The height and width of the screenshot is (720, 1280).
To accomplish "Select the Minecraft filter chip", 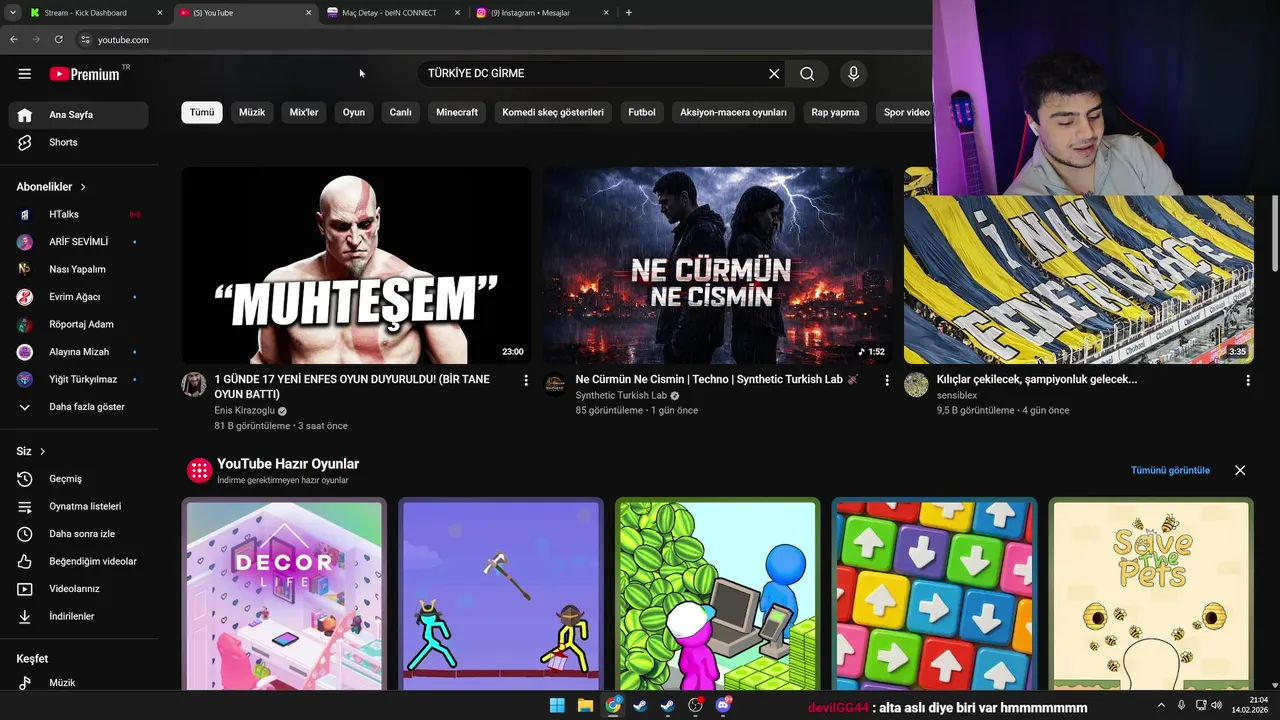I will (x=457, y=112).
